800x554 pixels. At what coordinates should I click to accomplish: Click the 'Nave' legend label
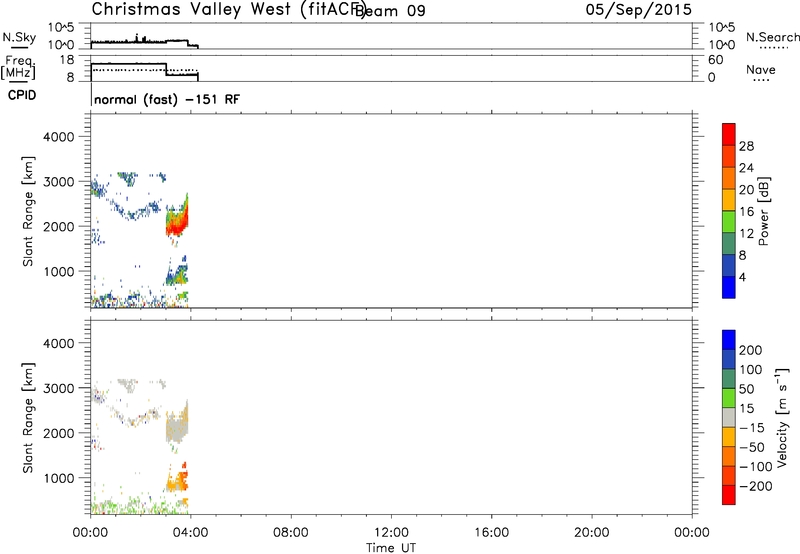pyautogui.click(x=761, y=70)
